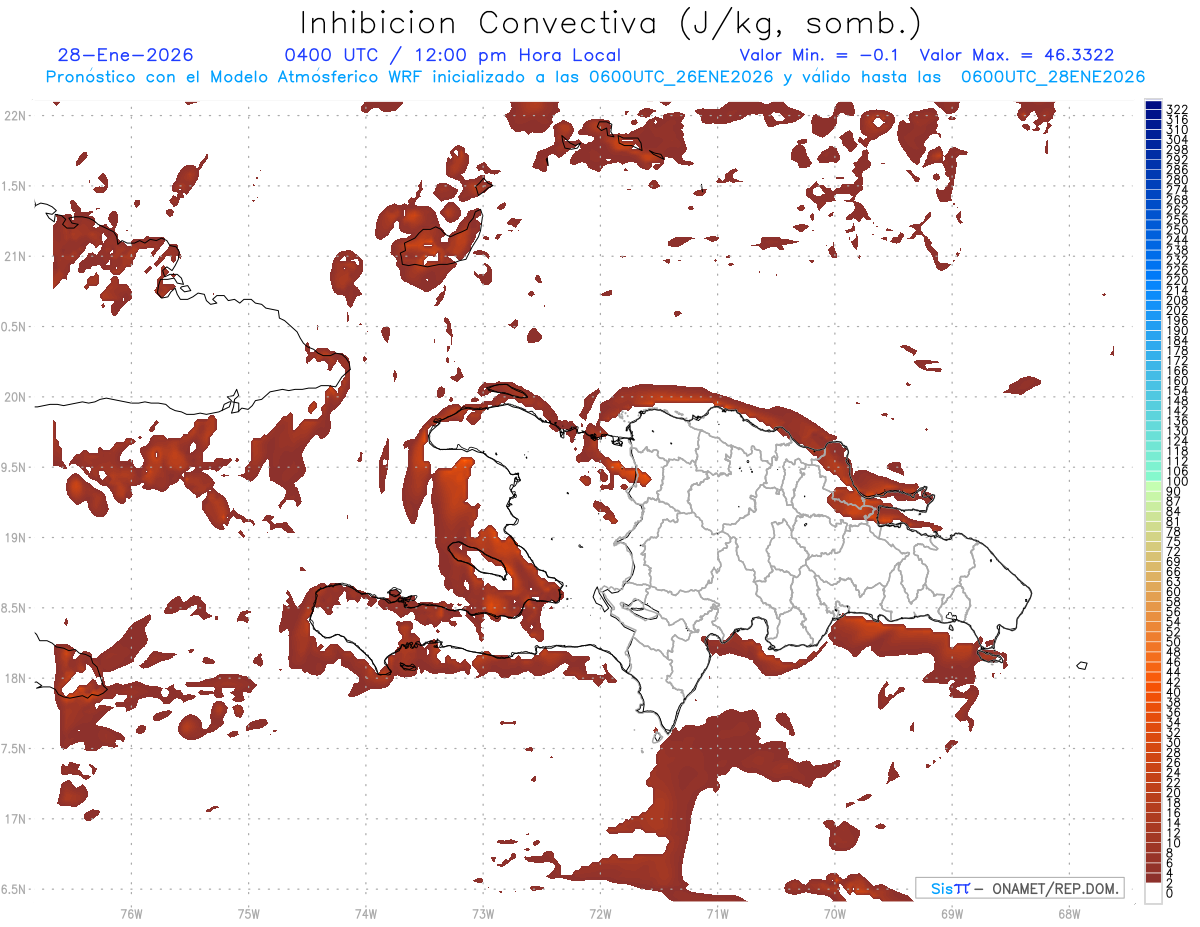
Task: Click the "20N" latitude label
Action: (x=15, y=397)
